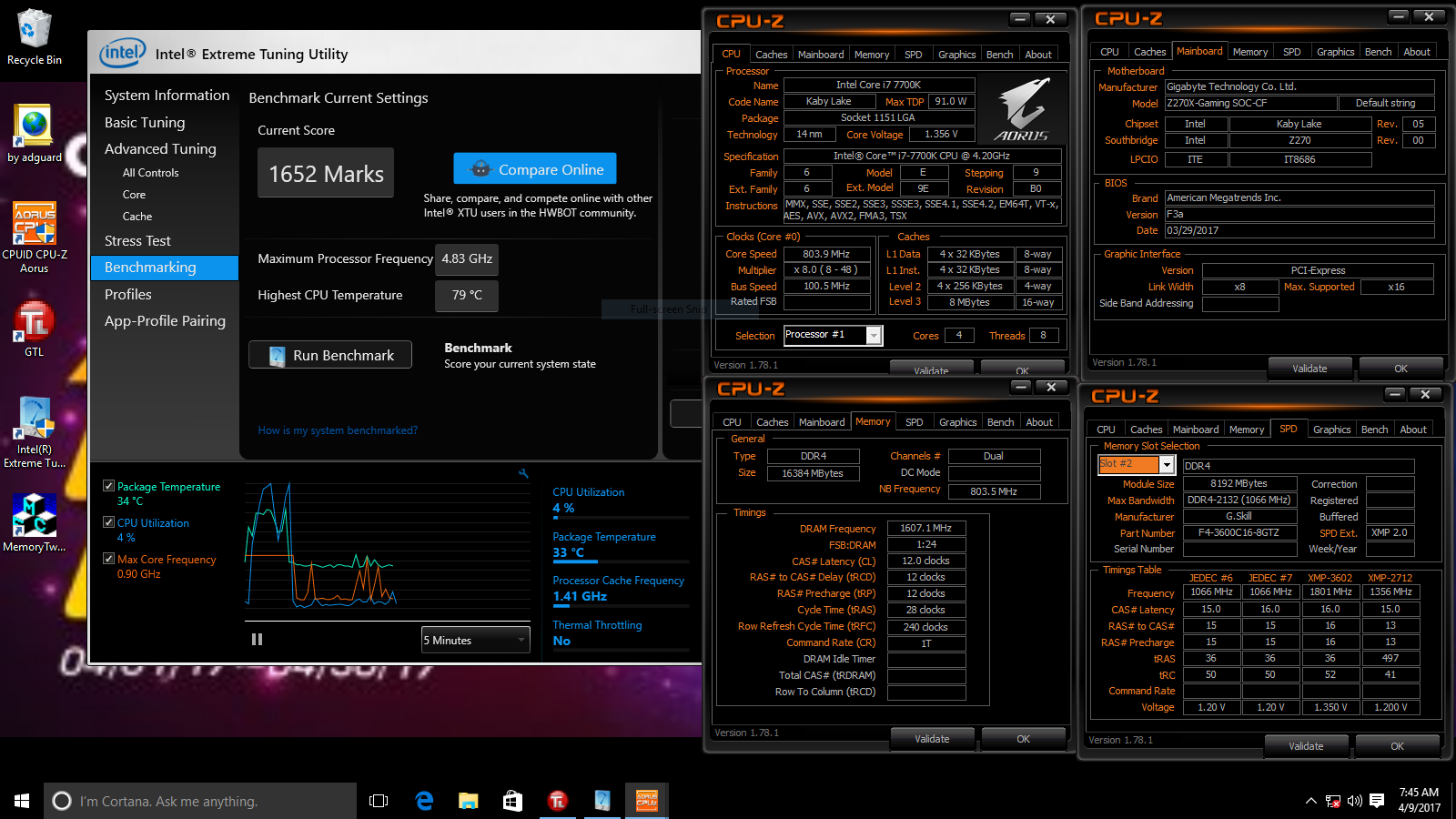Click the NB Frequency 803.5 MHz field
Image resolution: width=1456 pixels, height=819 pixels.
pyautogui.click(x=994, y=491)
